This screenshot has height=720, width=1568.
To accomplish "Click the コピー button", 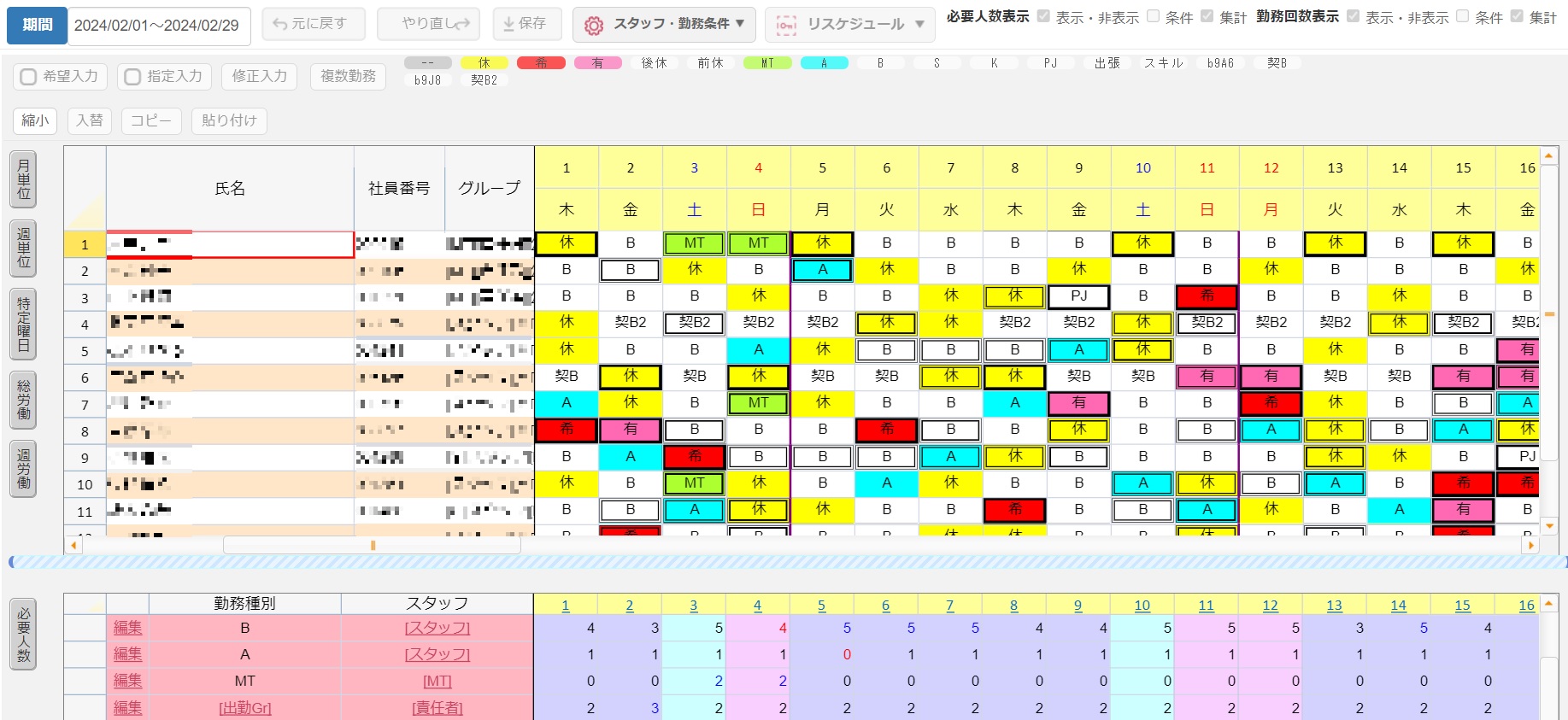I will click(x=151, y=120).
